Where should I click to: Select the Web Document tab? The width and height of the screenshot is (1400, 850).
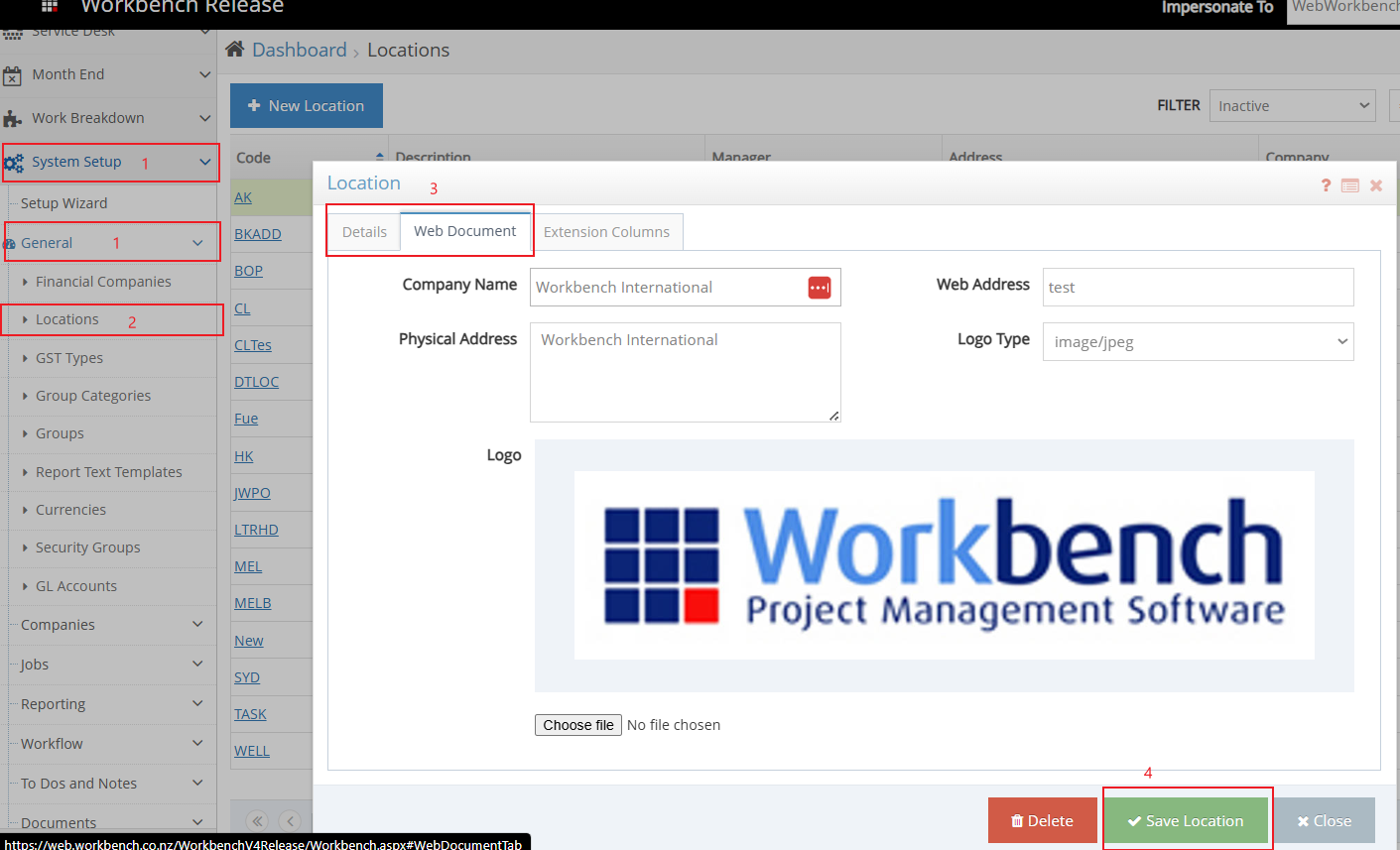464,231
